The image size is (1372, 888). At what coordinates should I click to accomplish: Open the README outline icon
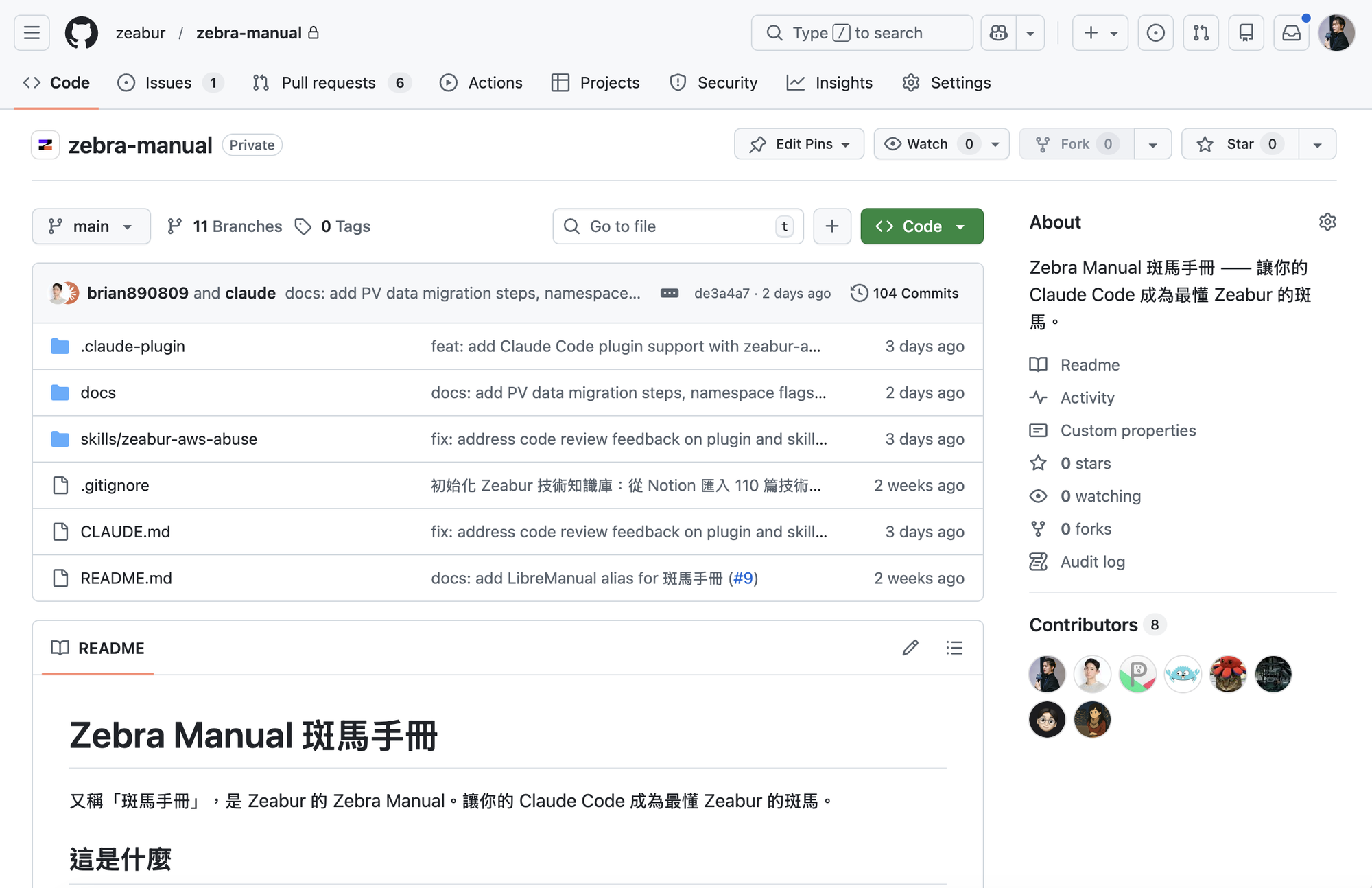[x=954, y=647]
